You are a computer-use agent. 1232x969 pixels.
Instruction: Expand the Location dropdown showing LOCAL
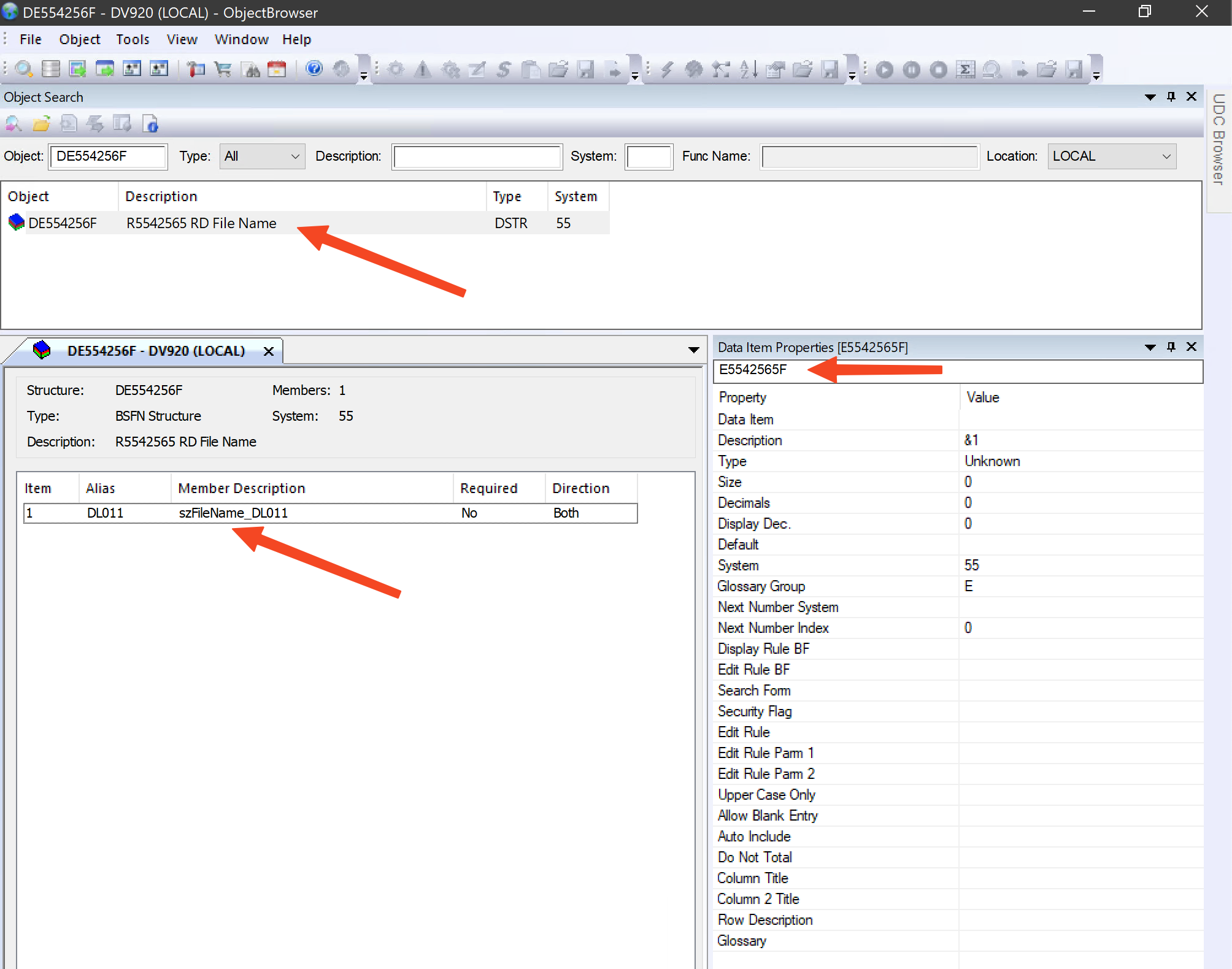click(1111, 156)
